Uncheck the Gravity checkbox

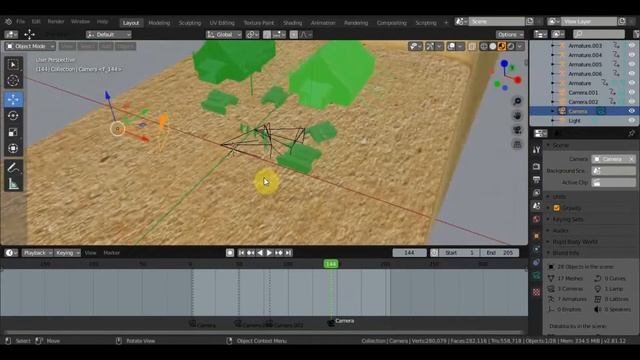pyautogui.click(x=556, y=208)
